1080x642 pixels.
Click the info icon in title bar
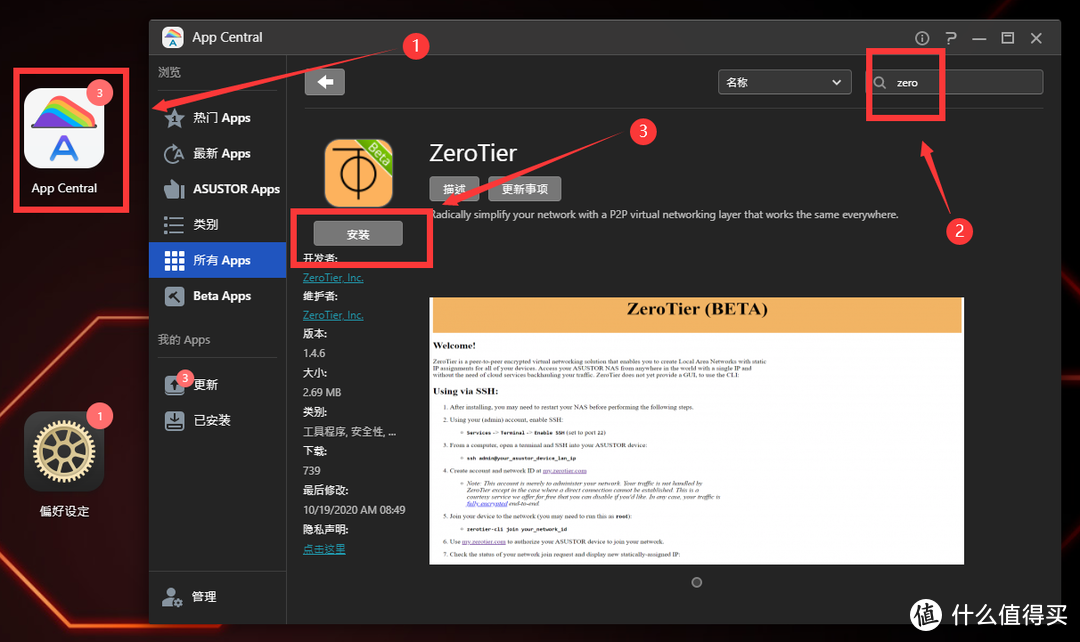coord(921,37)
